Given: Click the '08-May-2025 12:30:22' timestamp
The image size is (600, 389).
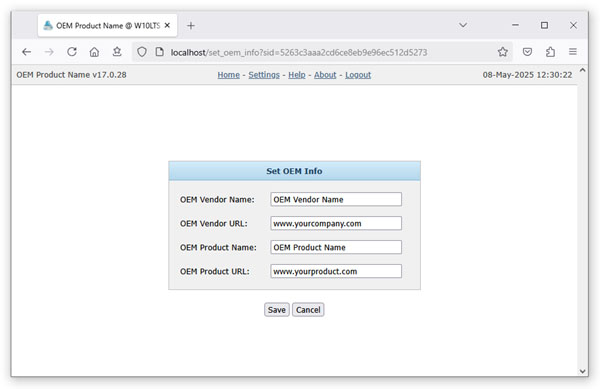Looking at the screenshot, I should (x=527, y=75).
